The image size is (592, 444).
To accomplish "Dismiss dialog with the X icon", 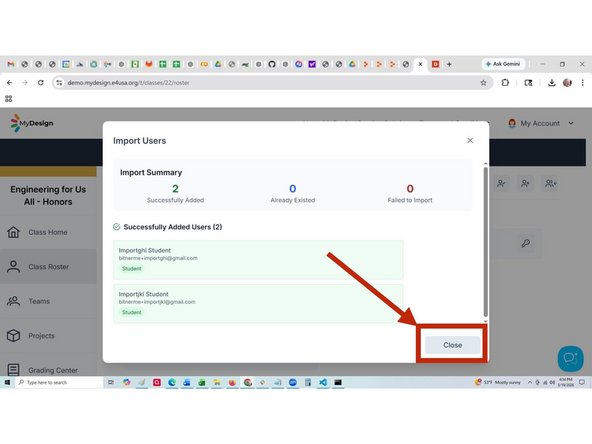I will [x=470, y=140].
